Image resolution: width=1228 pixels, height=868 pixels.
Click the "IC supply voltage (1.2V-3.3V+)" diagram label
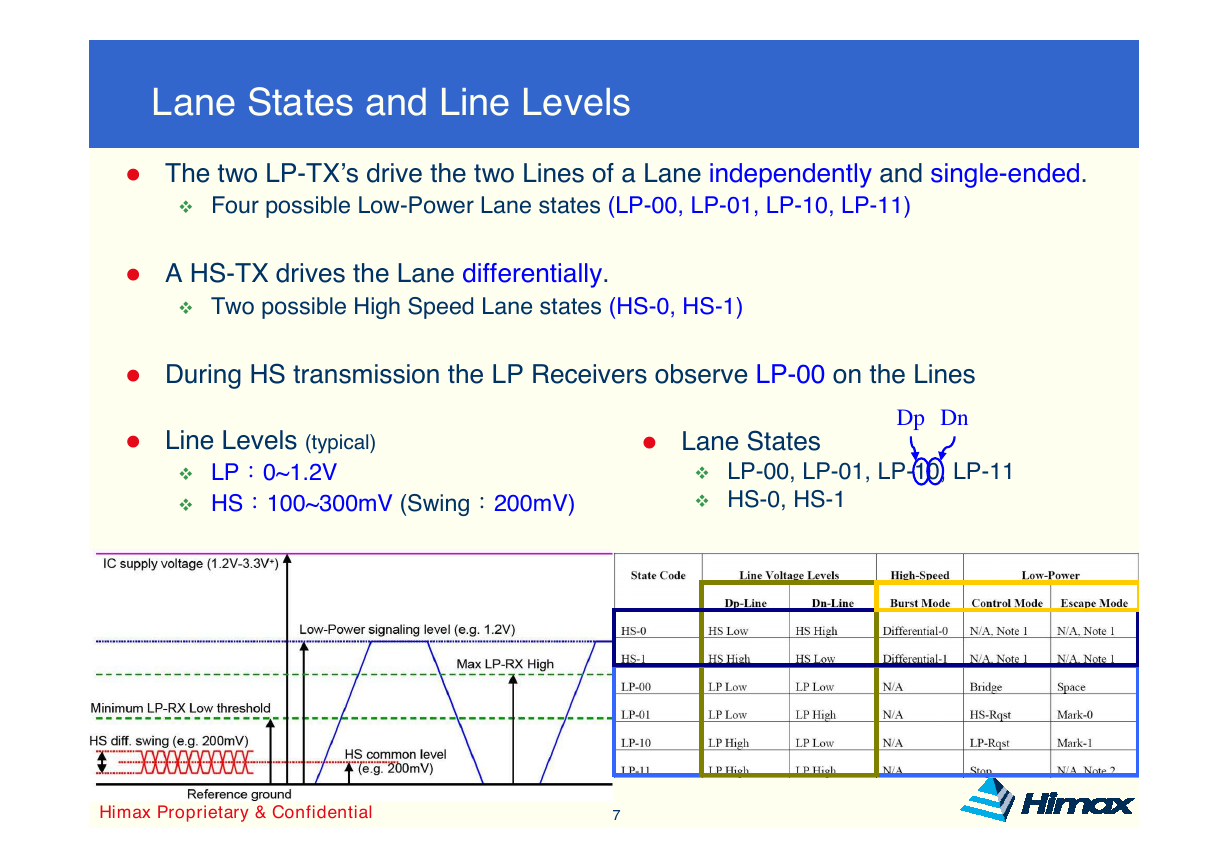click(191, 564)
